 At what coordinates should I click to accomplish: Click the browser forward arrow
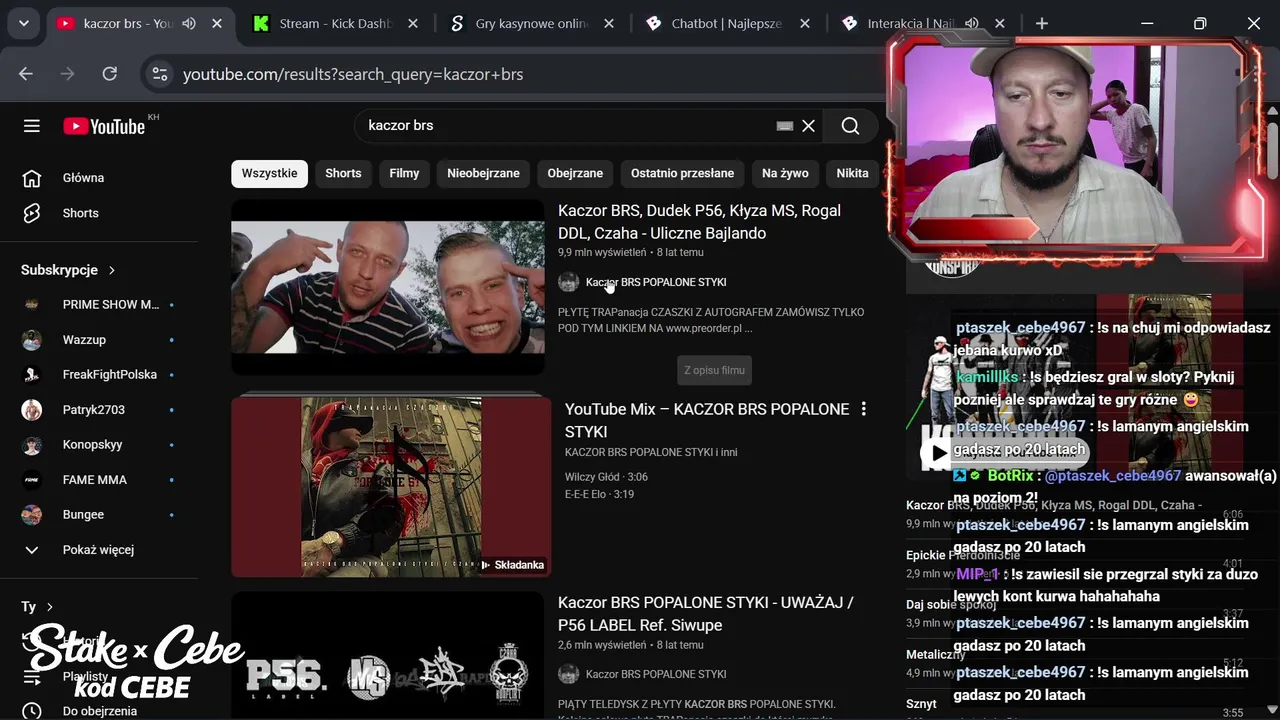68,74
